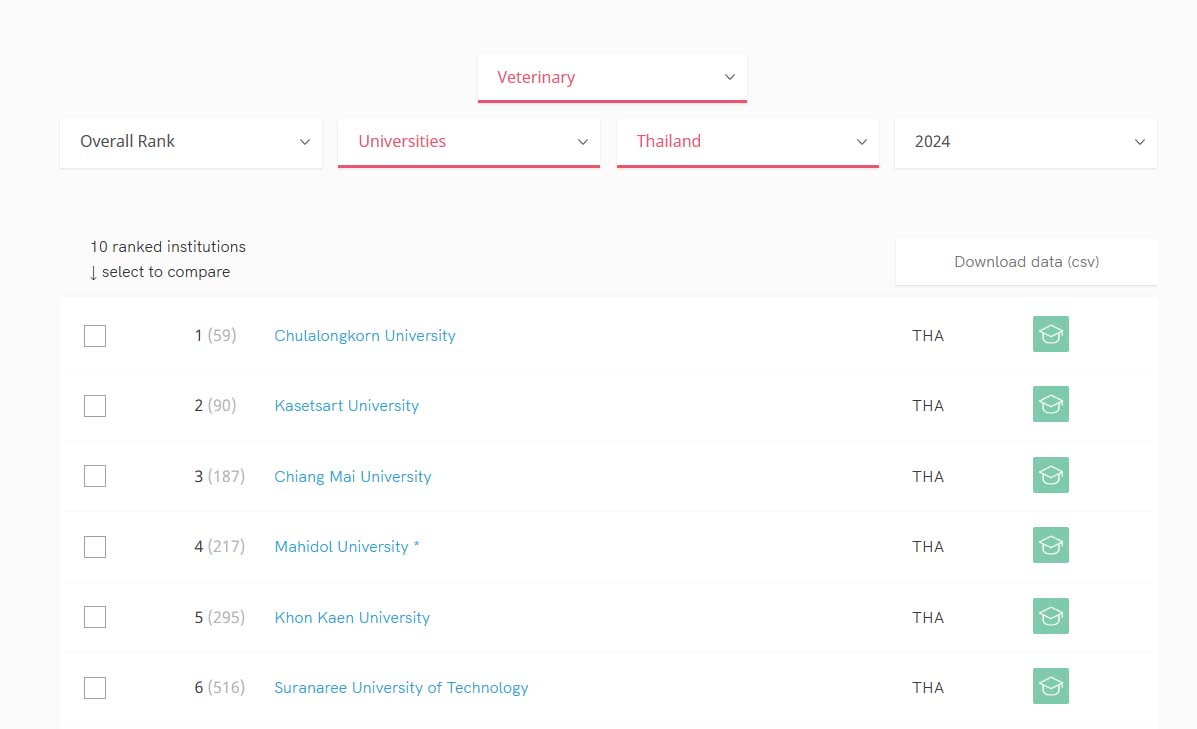Tick the checkbox for Chulalongkorn University
This screenshot has width=1197, height=729.
click(95, 336)
